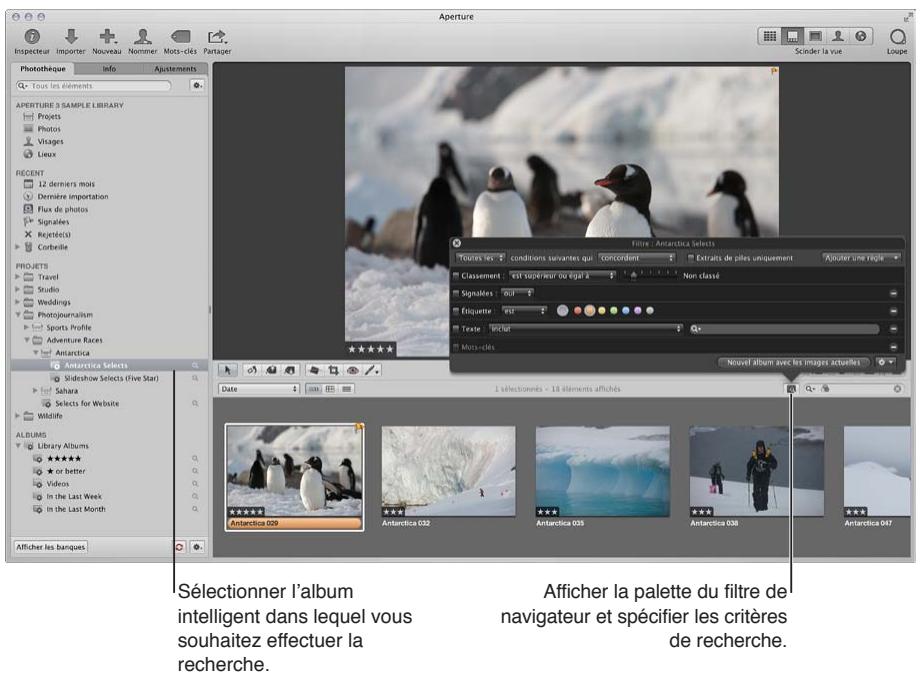Open the 'Toutes les' conditions dropdown
The height and width of the screenshot is (676, 920).
click(481, 258)
